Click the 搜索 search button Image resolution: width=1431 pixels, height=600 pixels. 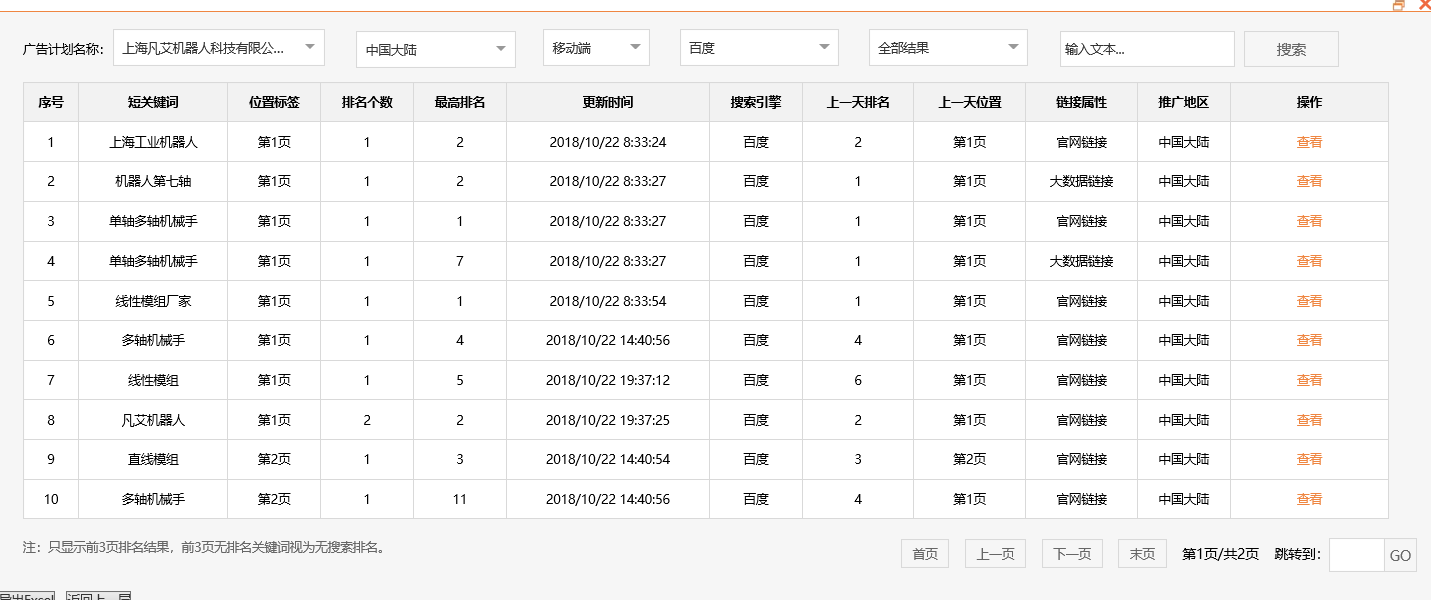[x=1290, y=47]
